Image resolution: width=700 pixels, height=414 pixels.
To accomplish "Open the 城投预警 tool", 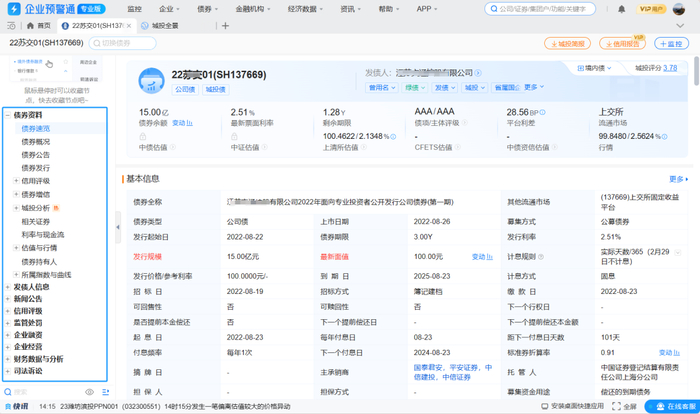I will [x=568, y=44].
